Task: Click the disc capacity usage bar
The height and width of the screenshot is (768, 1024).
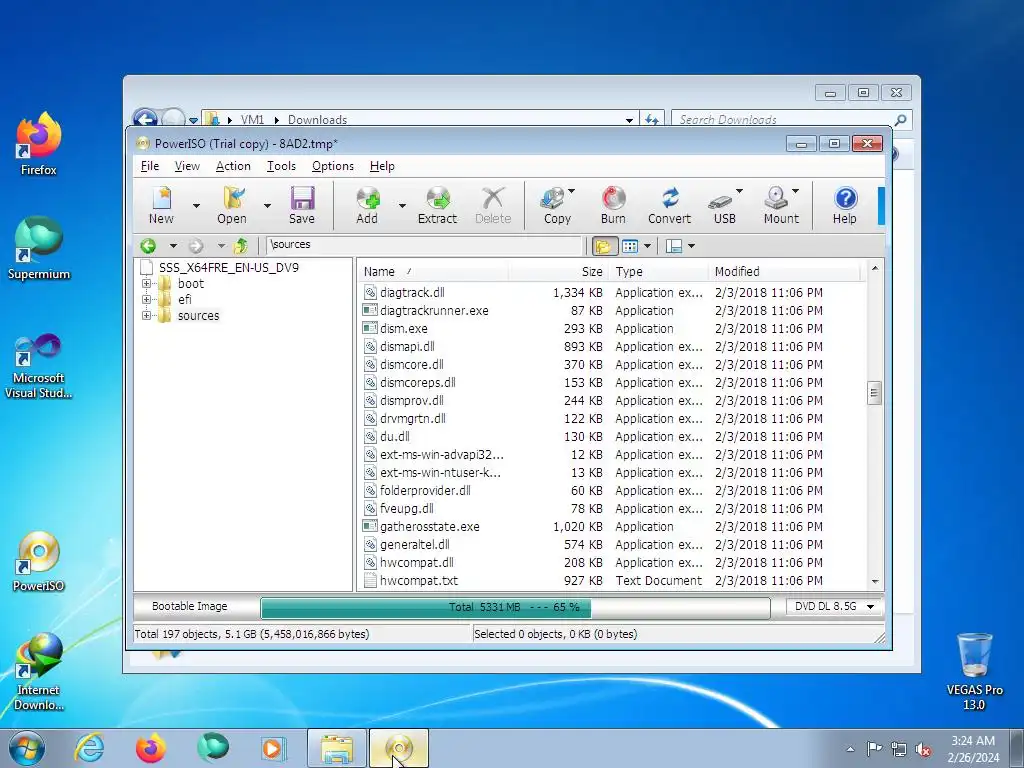Action: point(515,608)
